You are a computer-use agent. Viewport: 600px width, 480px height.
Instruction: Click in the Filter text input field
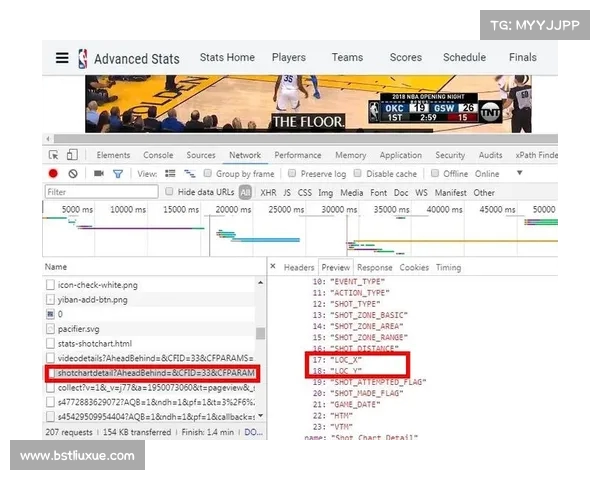tap(102, 192)
